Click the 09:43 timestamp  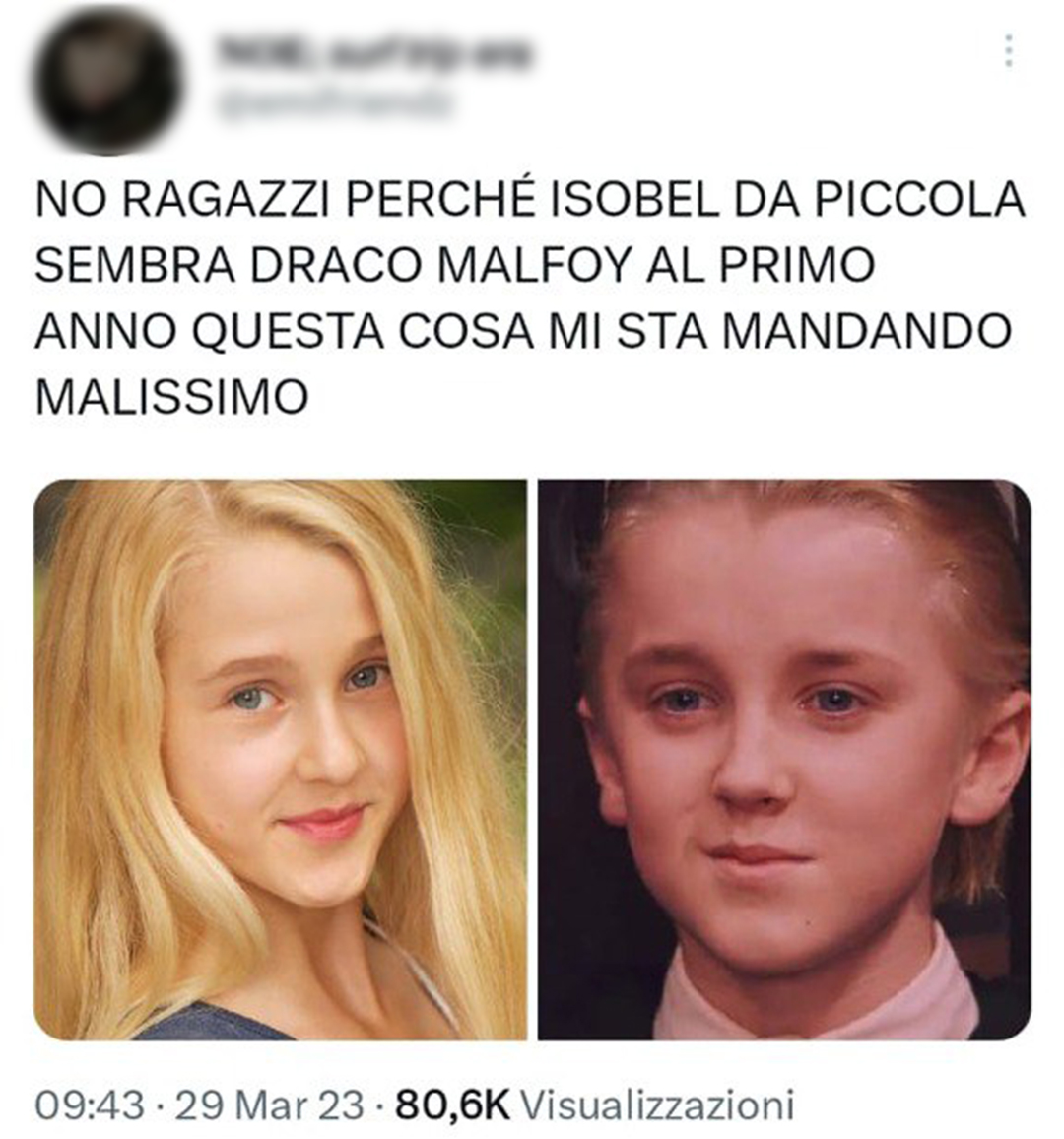[90, 1105]
